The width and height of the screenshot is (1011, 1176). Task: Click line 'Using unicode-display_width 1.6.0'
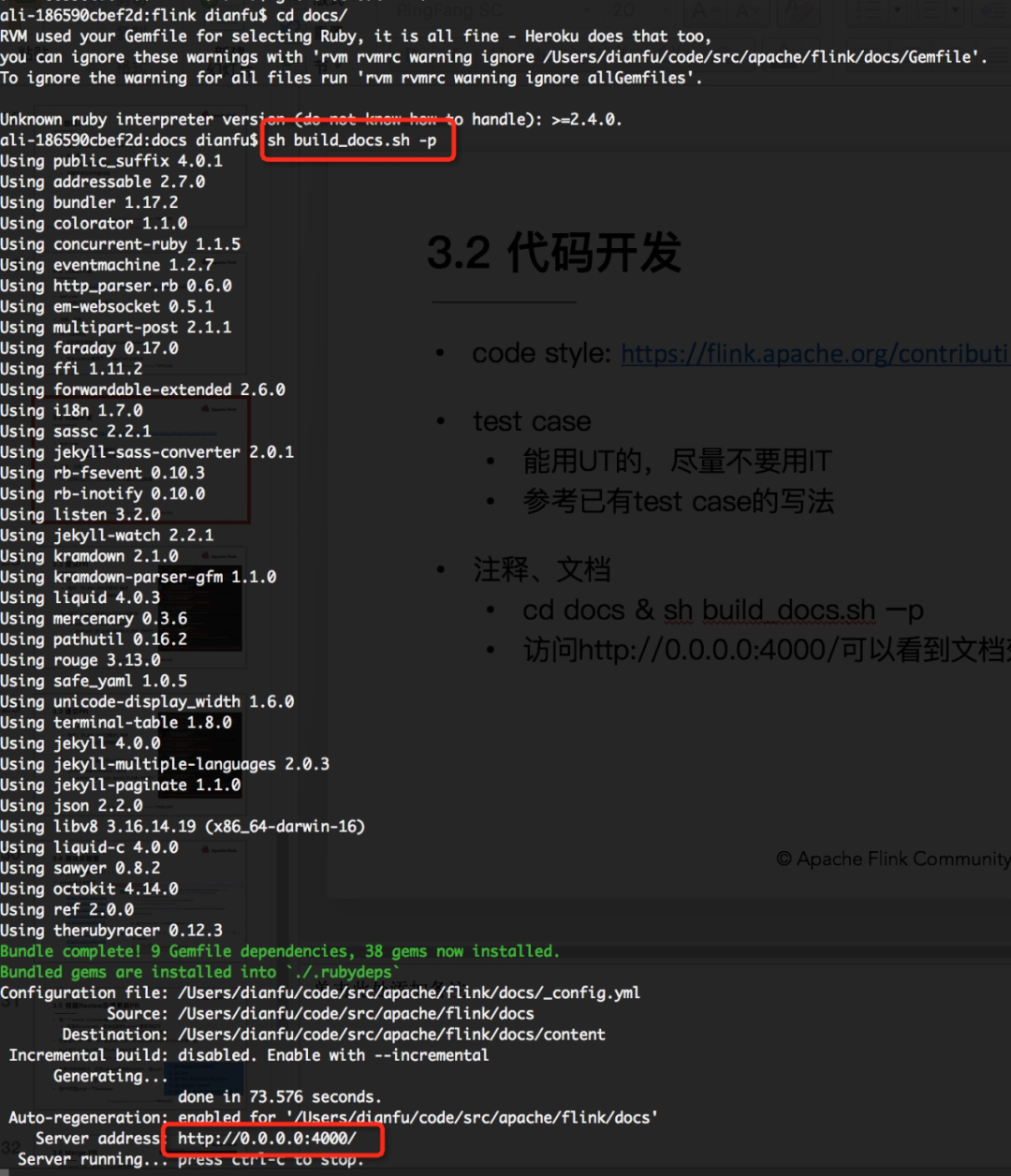147,701
